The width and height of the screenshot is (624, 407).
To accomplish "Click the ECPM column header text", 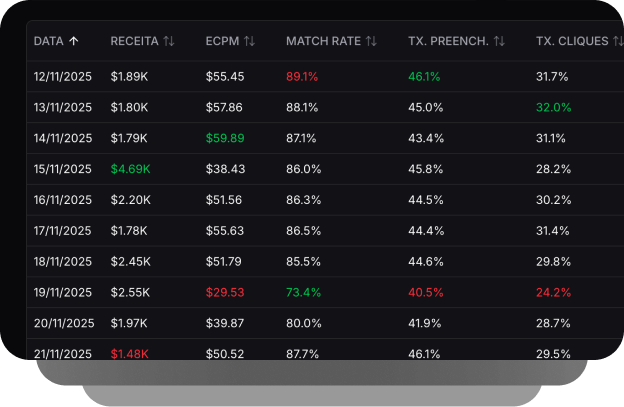I will point(221,41).
